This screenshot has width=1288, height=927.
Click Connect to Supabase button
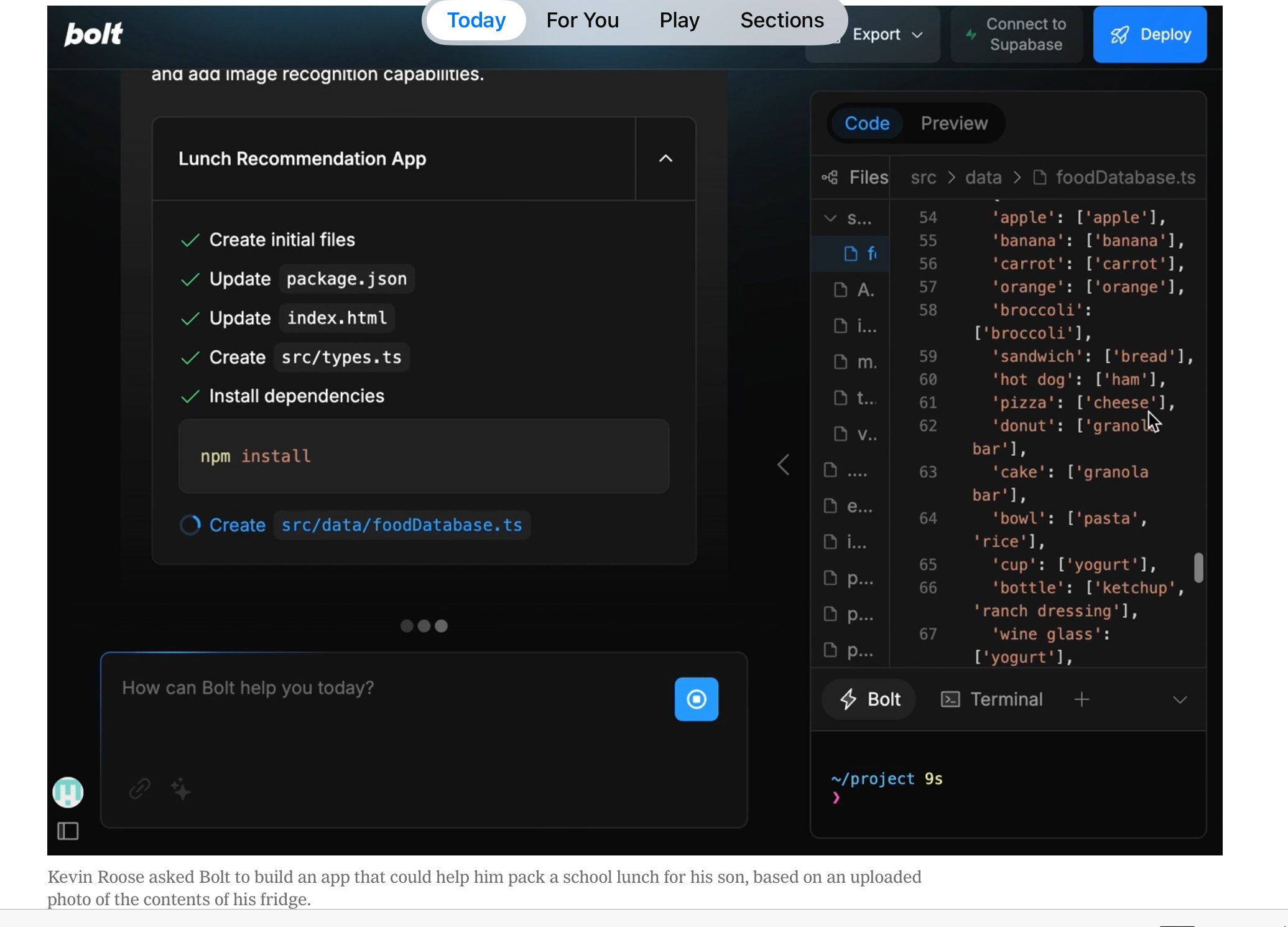click(1016, 35)
